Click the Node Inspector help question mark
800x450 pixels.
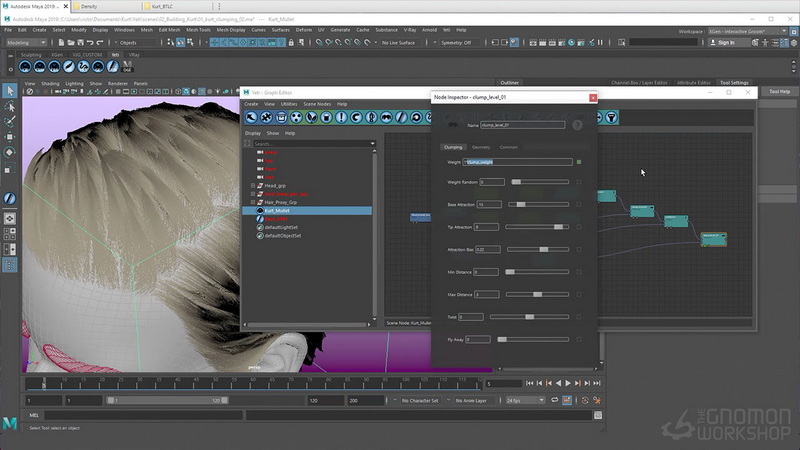[577, 125]
